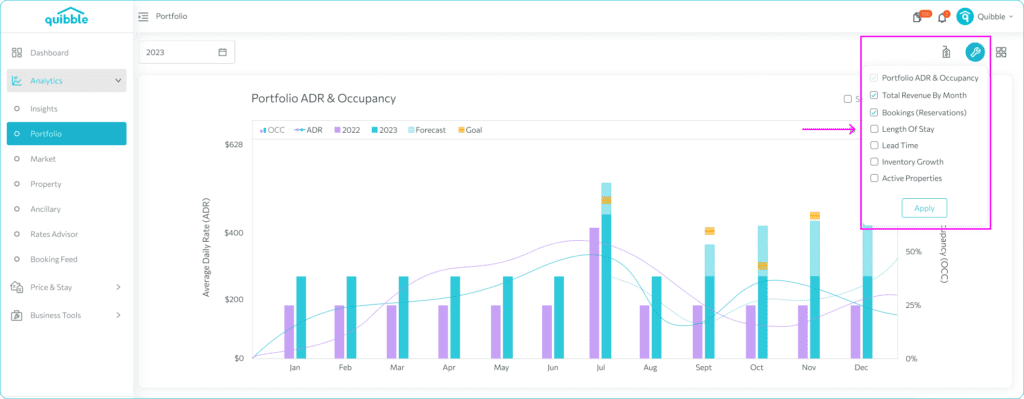
Task: Click the Dashboard menu item label
Action: (50, 53)
